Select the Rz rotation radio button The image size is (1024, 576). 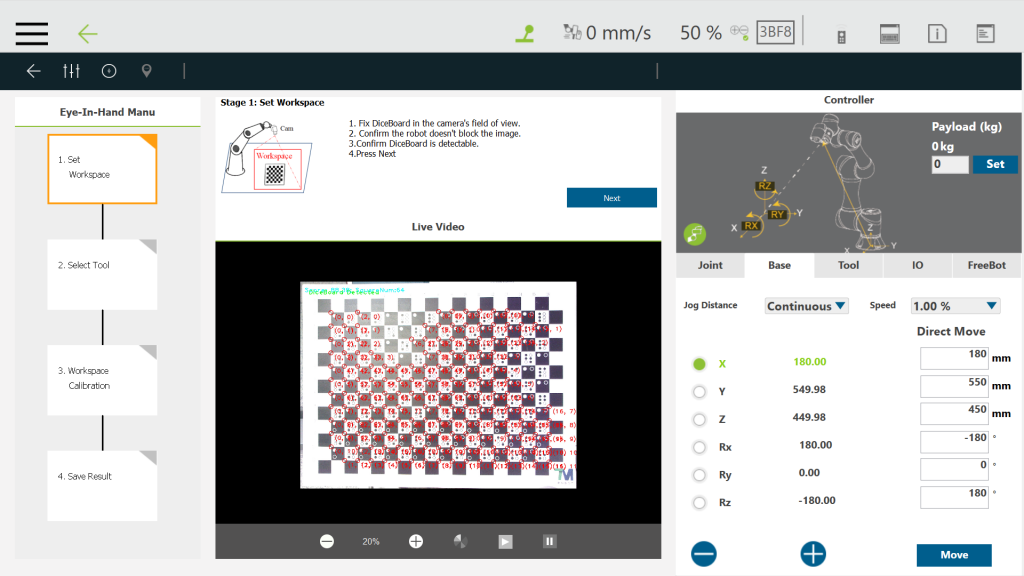click(699, 502)
